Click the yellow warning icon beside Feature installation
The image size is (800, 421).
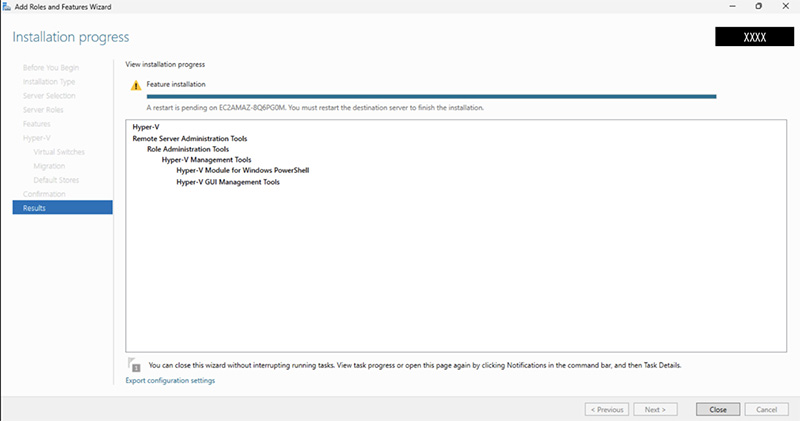(136, 86)
